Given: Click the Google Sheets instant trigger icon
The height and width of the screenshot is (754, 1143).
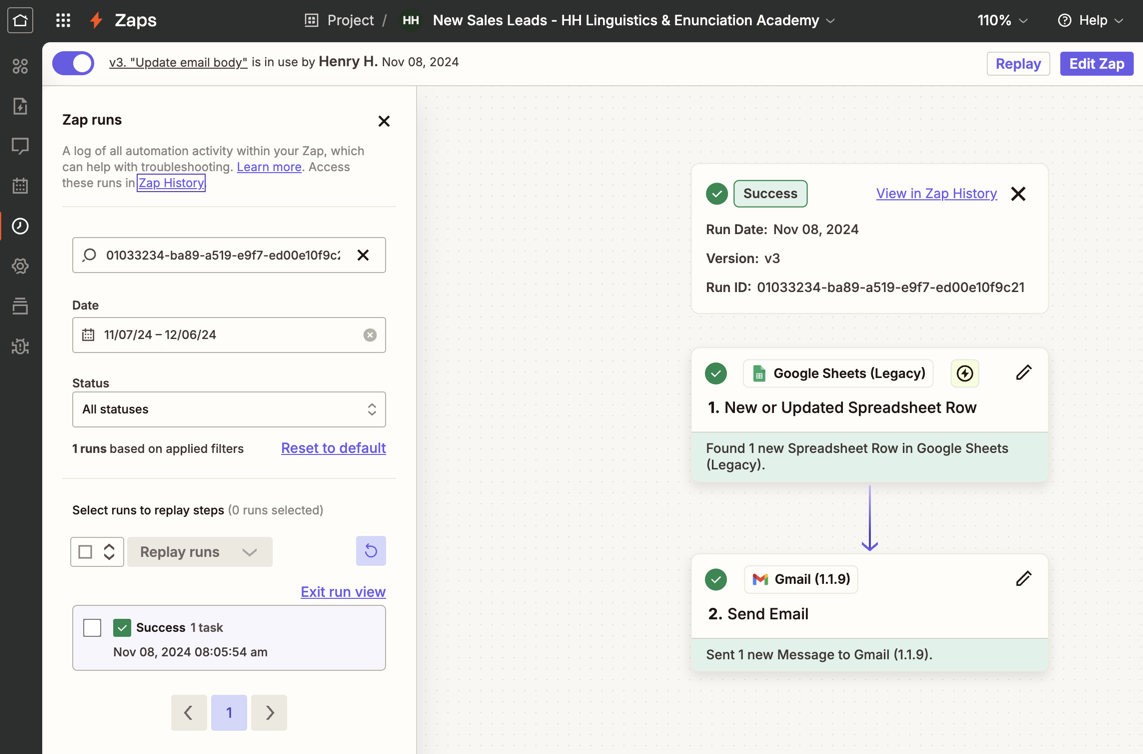Looking at the screenshot, I should click(964, 373).
